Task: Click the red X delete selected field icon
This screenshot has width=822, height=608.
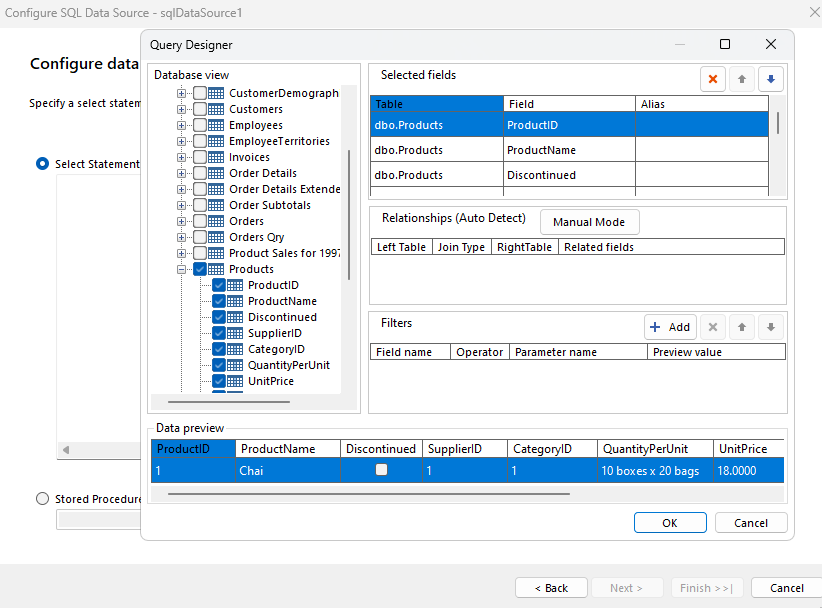Action: pos(713,79)
